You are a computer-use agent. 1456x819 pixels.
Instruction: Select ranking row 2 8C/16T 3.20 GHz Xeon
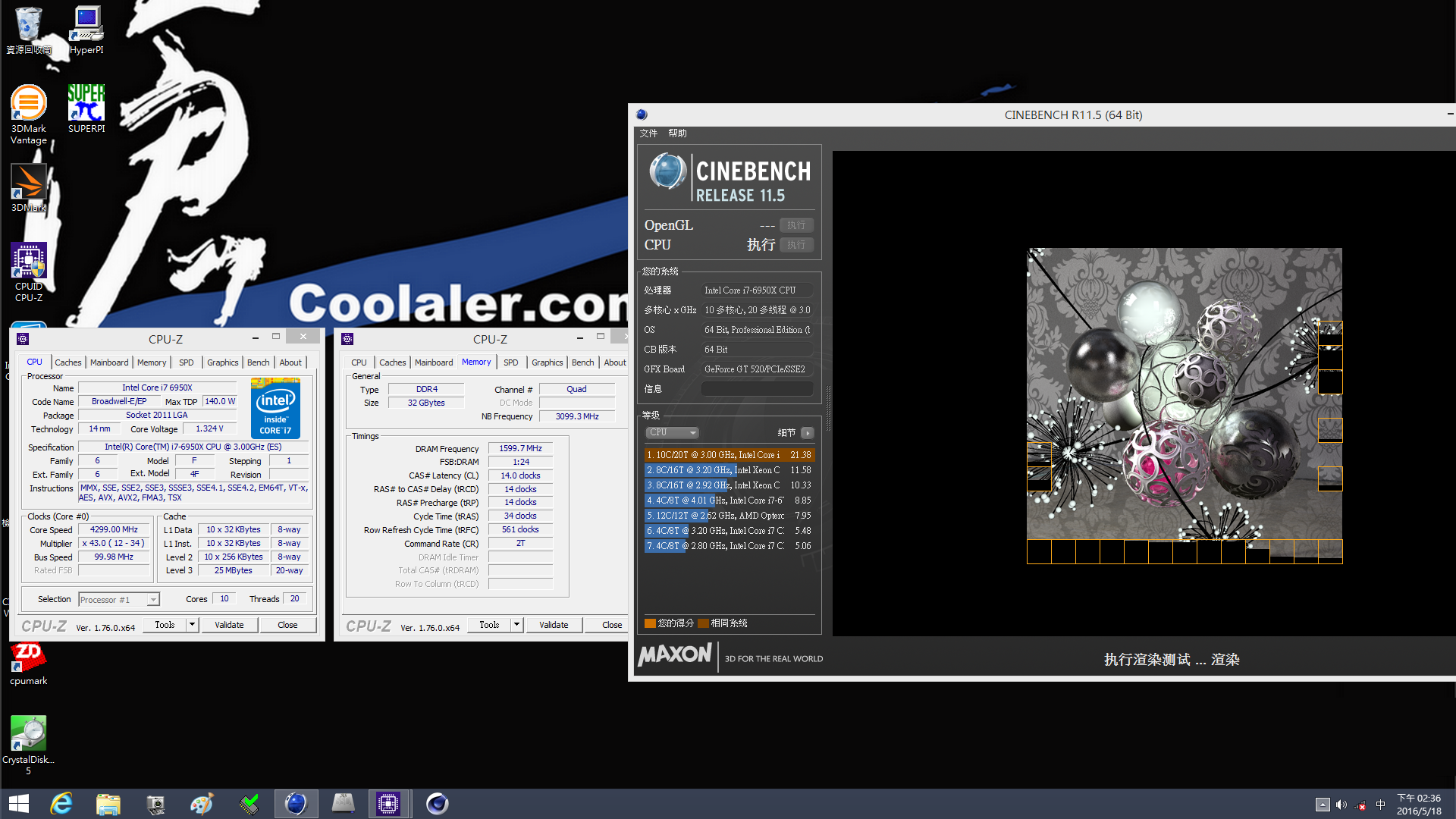click(x=730, y=470)
